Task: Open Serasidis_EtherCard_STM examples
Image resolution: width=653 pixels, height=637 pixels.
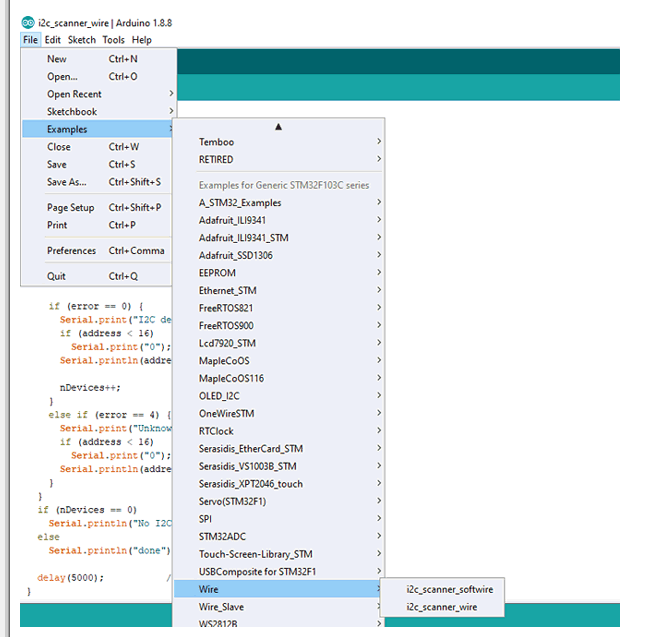Action: coord(278,448)
